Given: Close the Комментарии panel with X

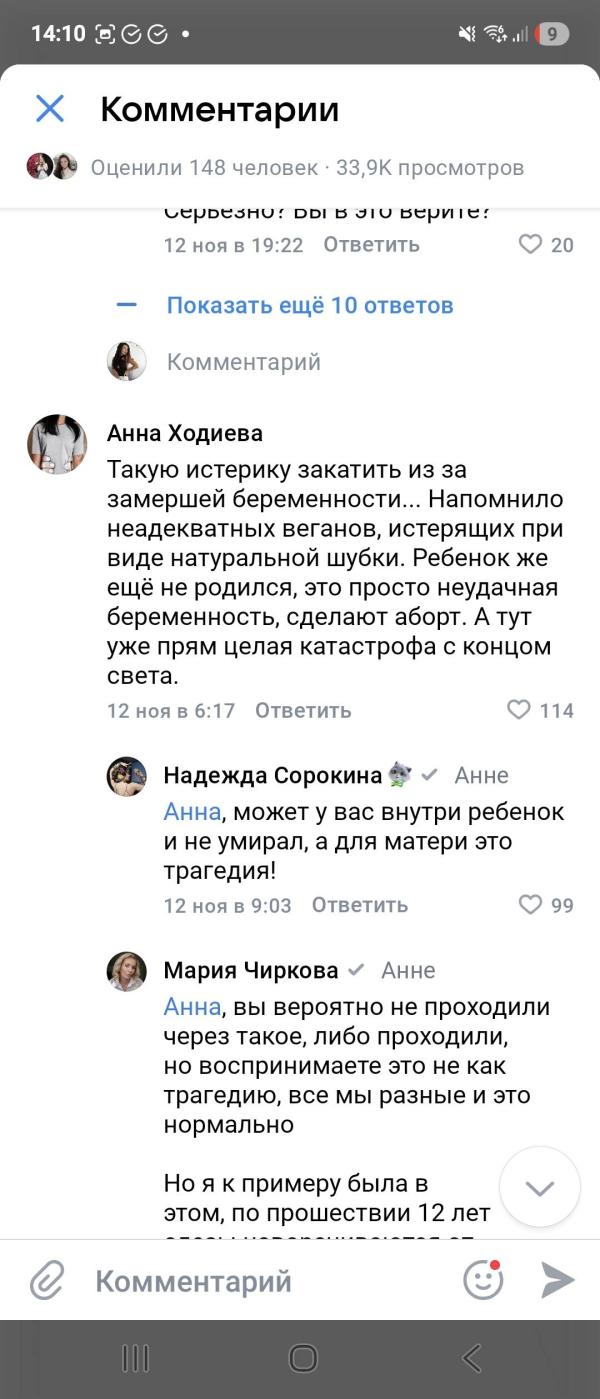Looking at the screenshot, I should coord(50,109).
